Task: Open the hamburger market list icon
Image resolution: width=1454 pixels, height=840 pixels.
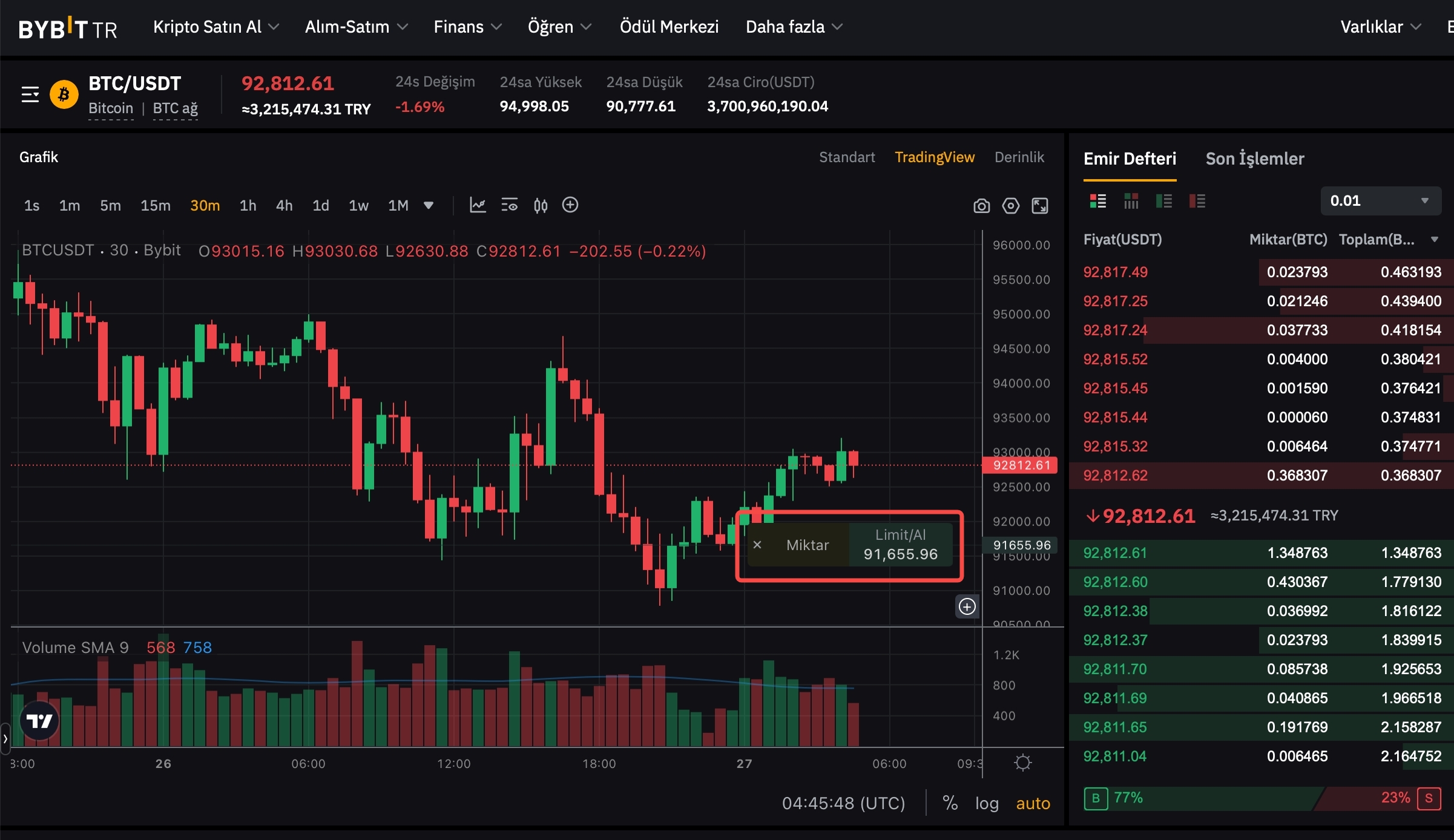Action: pos(30,94)
